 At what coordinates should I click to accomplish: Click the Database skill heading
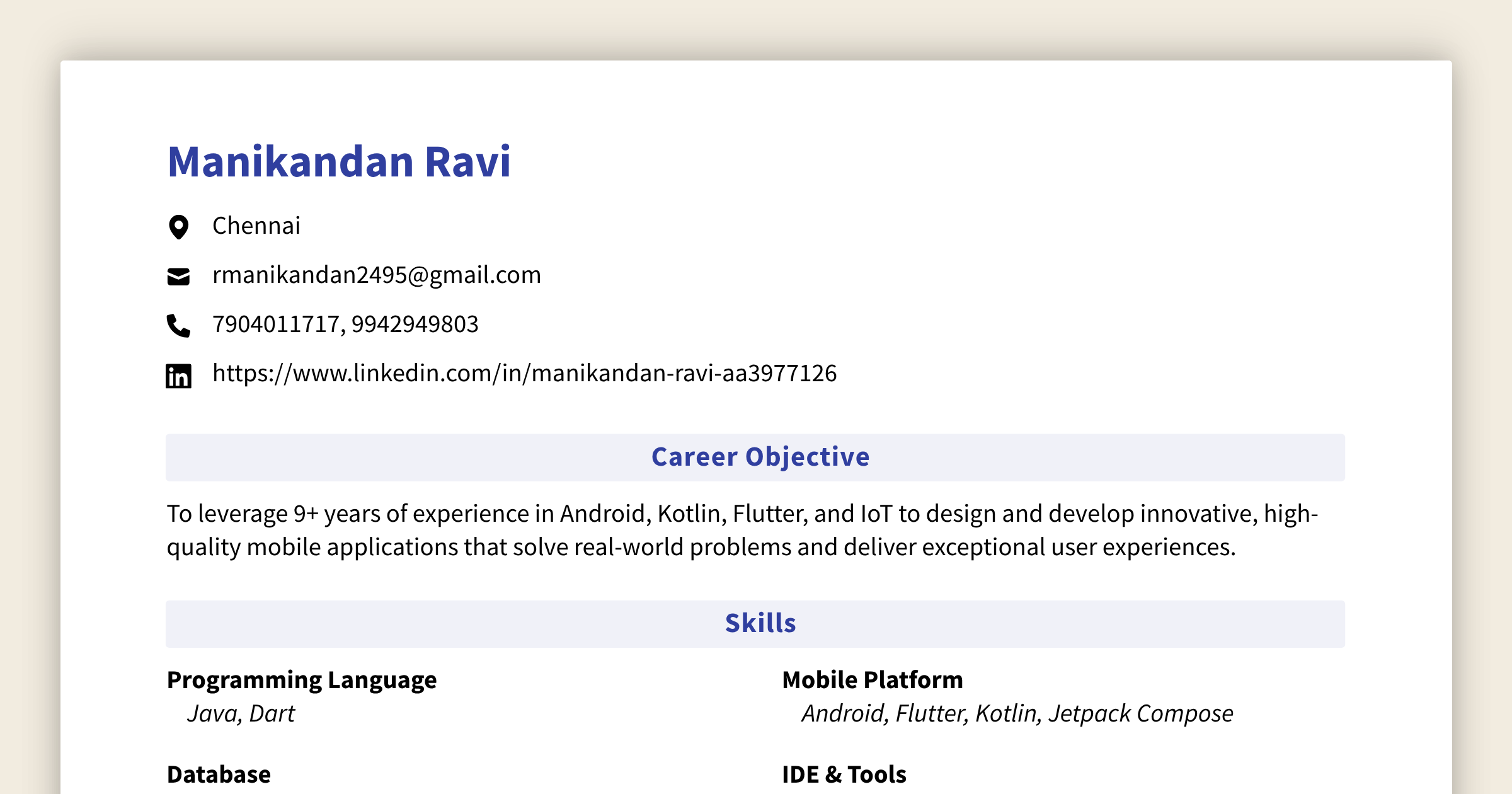point(219,774)
